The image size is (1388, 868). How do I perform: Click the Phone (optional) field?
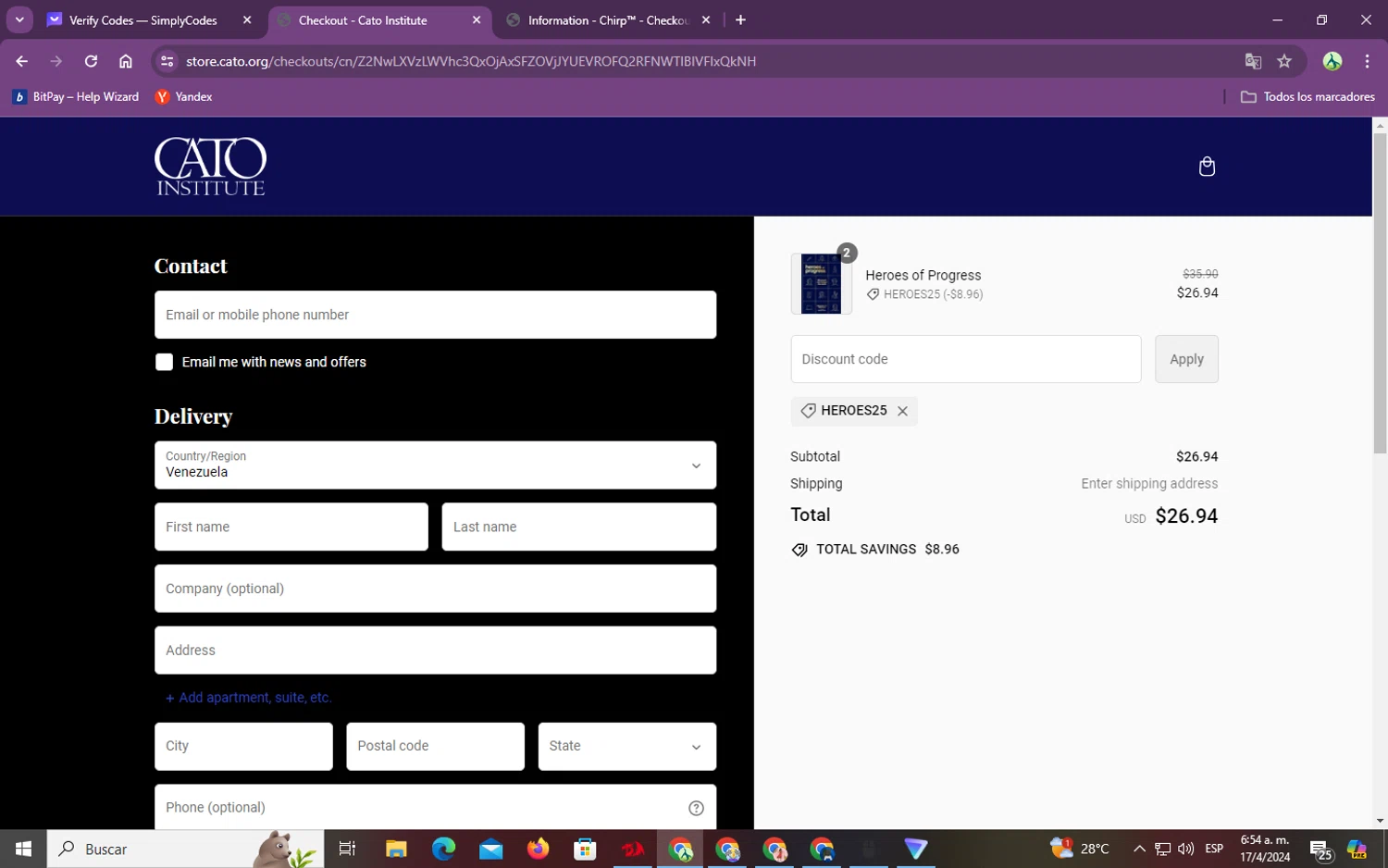pyautogui.click(x=435, y=807)
